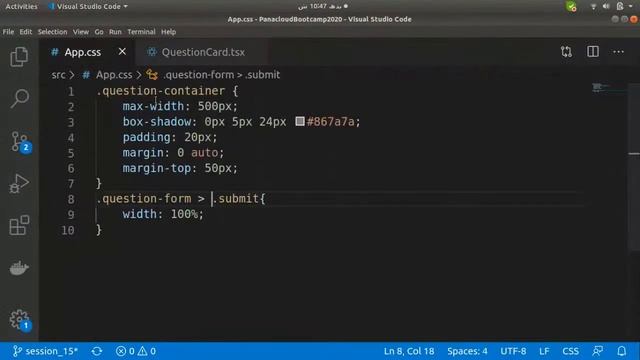Viewport: 640px width, 360px height.
Task: Click the session_15 git branch indicator
Action: (x=45, y=351)
